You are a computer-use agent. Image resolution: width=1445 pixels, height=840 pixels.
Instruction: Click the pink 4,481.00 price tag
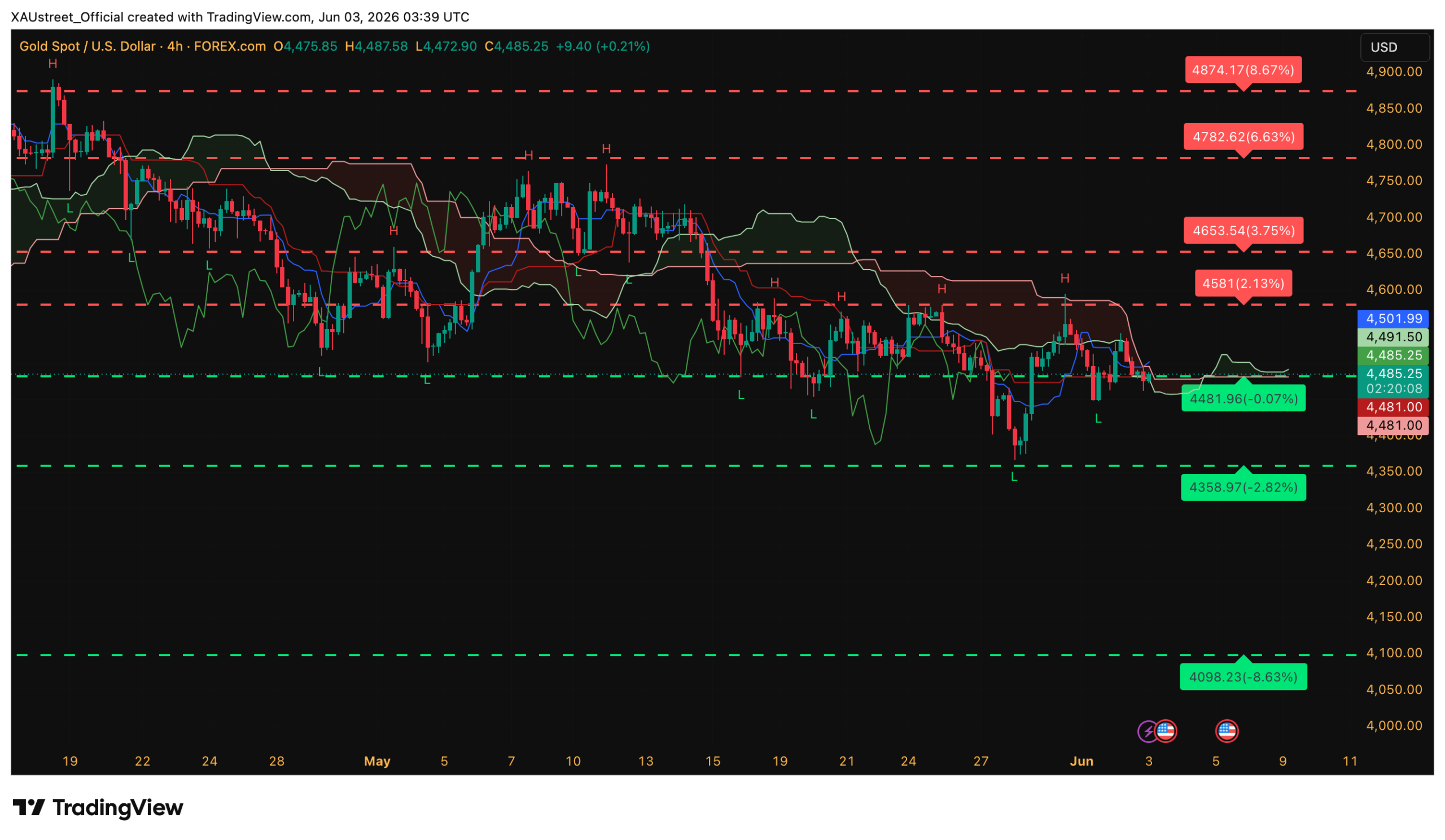tap(1393, 426)
